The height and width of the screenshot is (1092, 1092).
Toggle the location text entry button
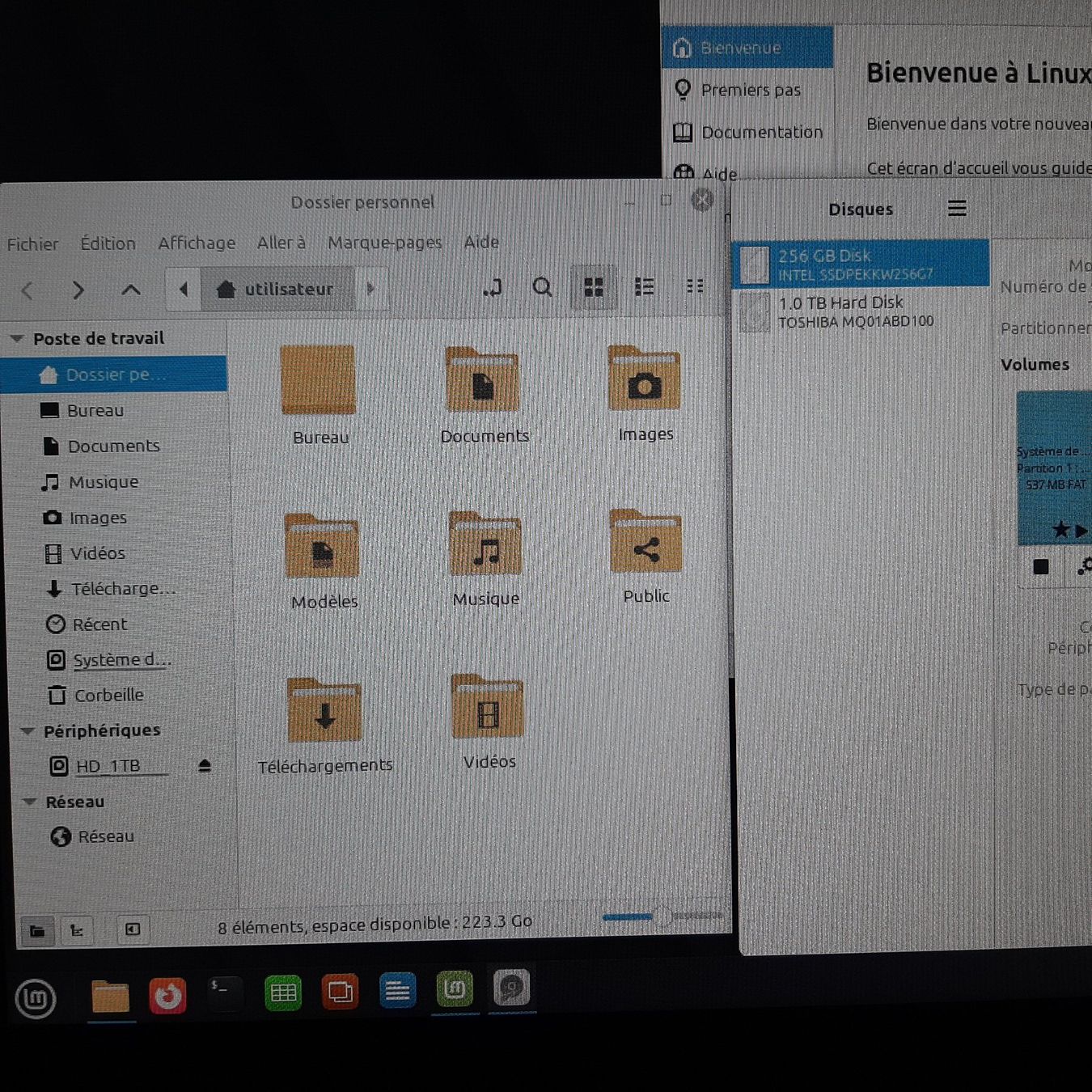pyautogui.click(x=493, y=287)
